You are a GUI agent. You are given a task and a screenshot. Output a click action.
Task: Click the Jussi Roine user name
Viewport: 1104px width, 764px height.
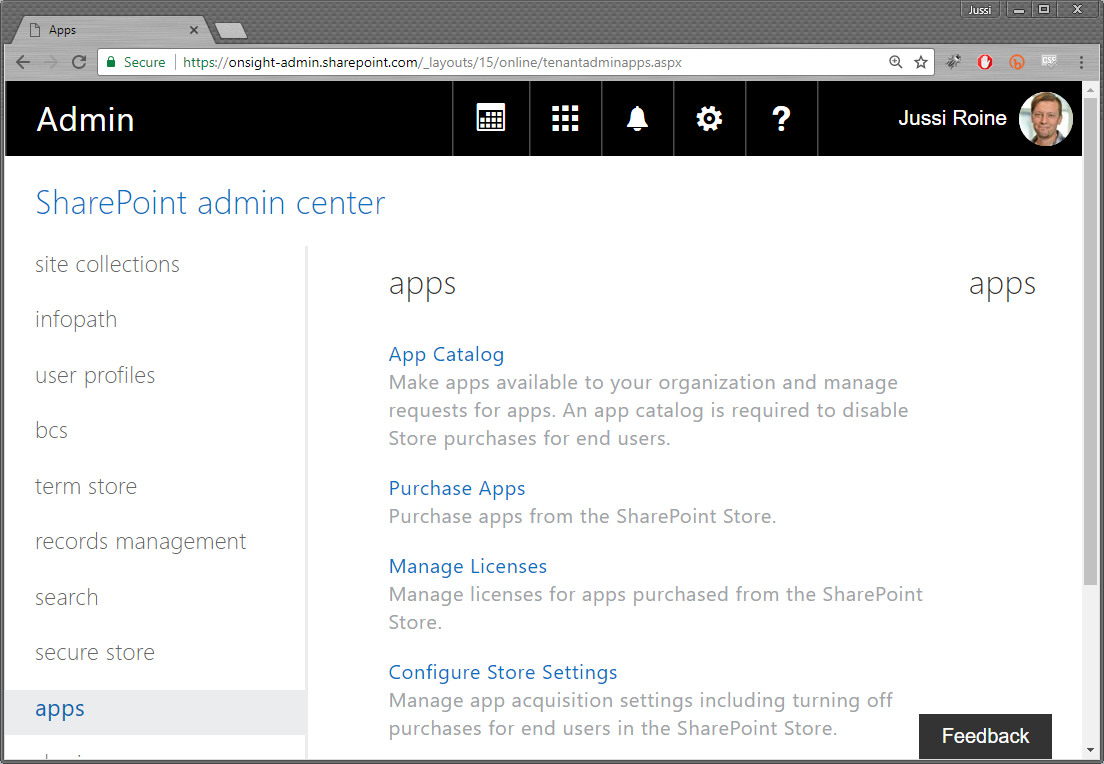pyautogui.click(x=952, y=118)
